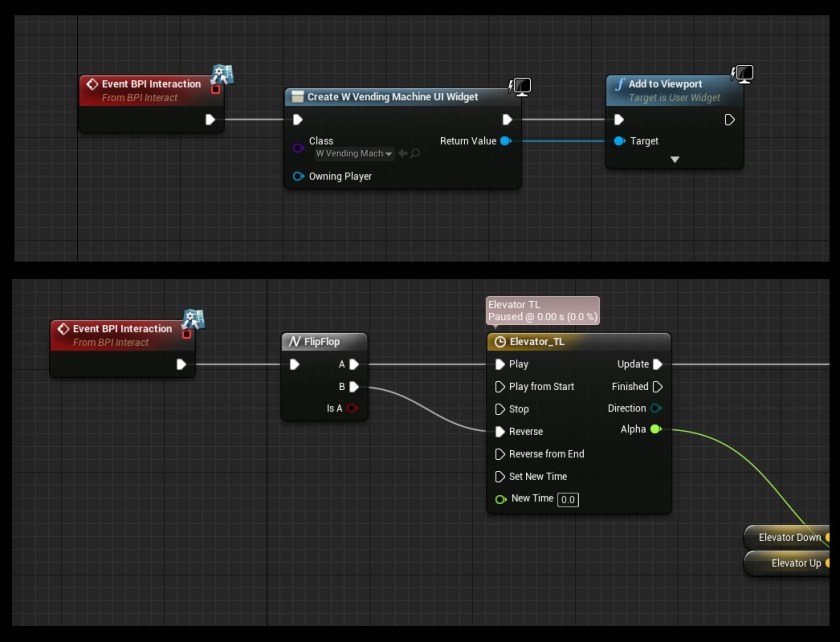Click the green Alpha output pin
This screenshot has height=642, width=840.
click(655, 430)
